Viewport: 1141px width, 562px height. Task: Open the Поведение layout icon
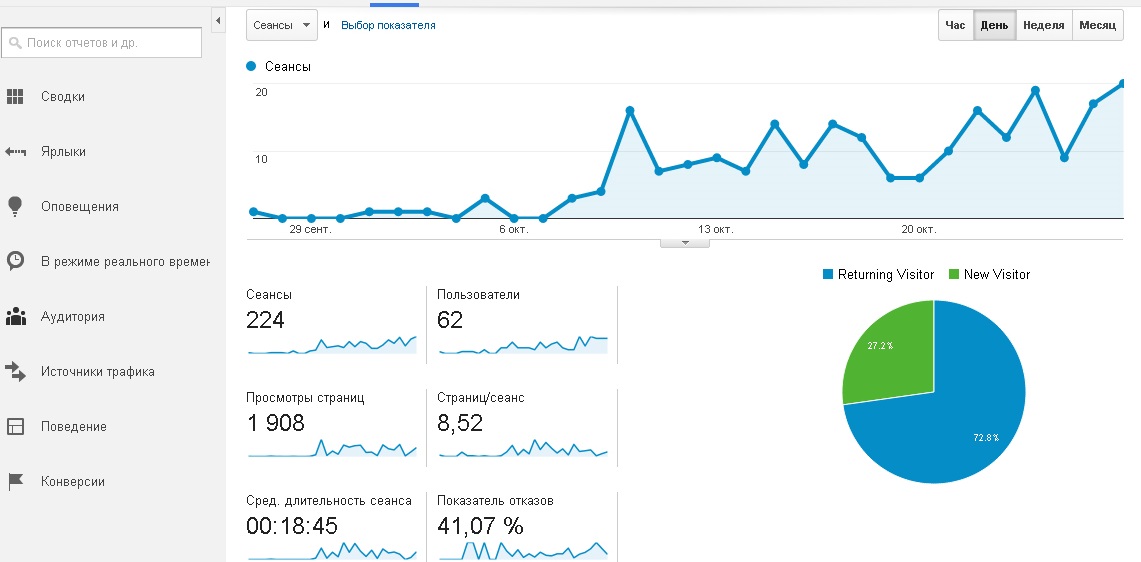click(x=15, y=427)
